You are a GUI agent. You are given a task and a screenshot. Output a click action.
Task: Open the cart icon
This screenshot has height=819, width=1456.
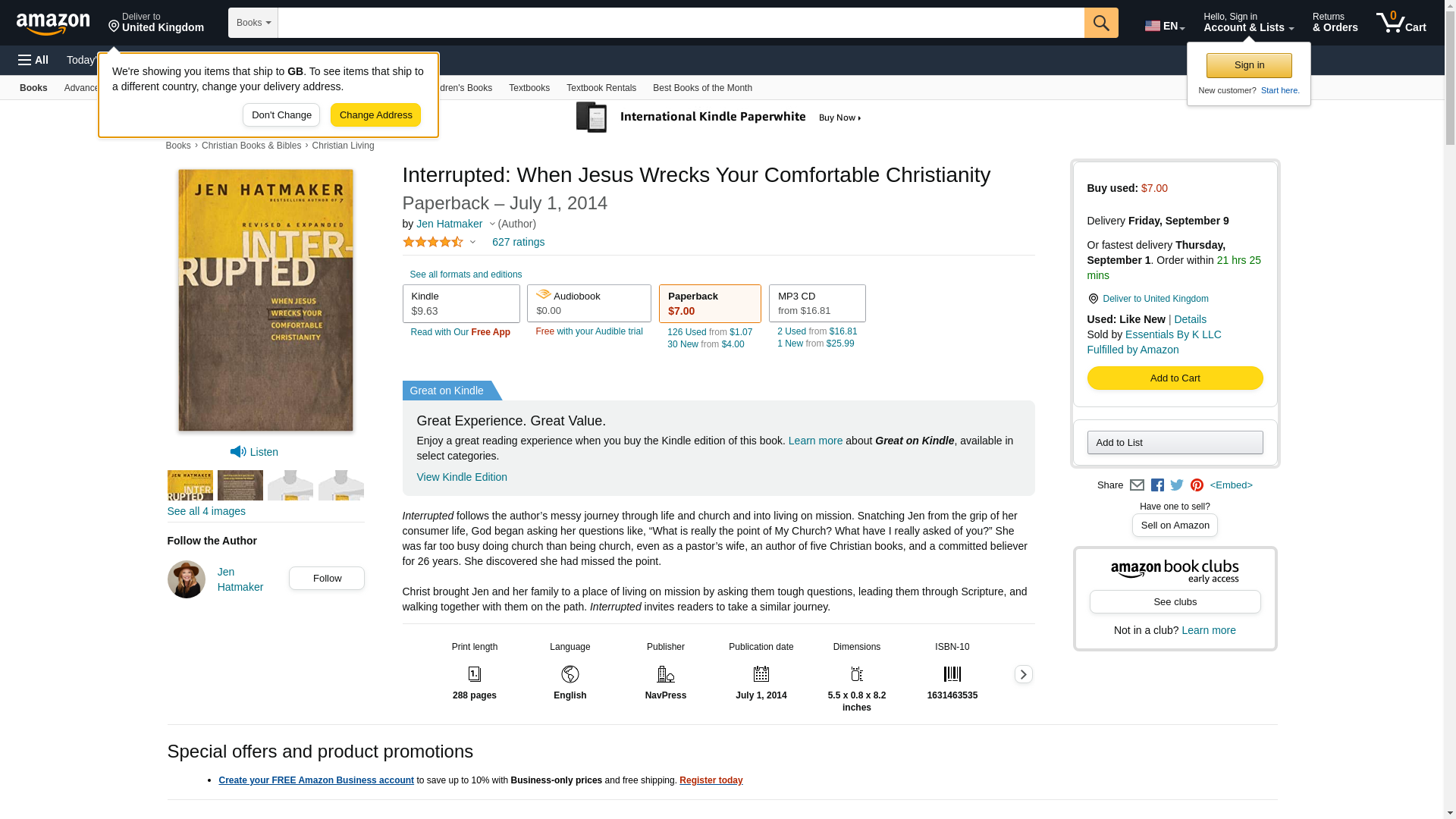click(1401, 23)
